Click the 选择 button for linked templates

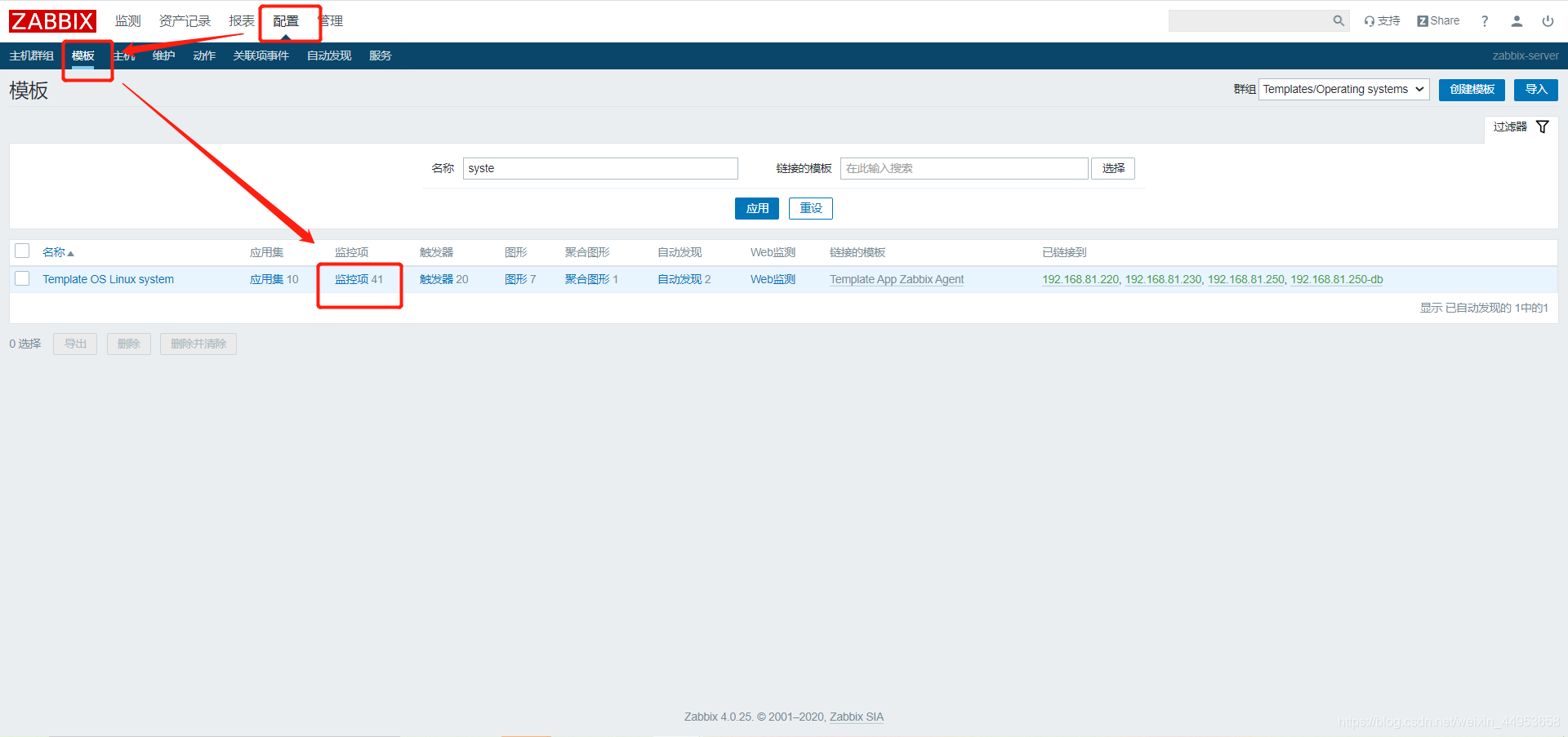[1113, 168]
